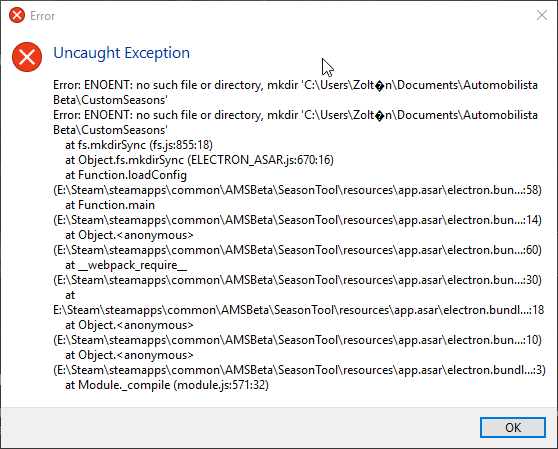Click the large red error icon beside Uncaught Exception
Viewport: 558px width, 449px height.
click(x=27, y=57)
